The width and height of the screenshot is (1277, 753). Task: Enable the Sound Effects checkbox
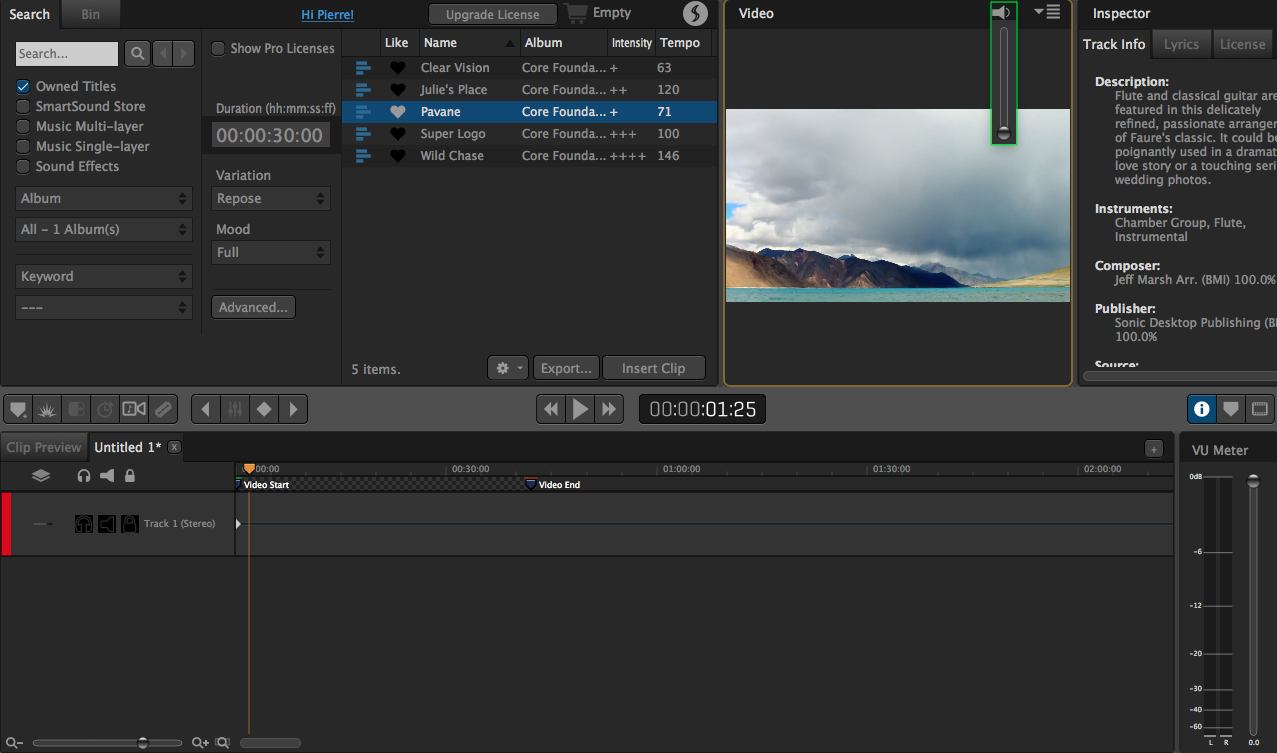point(23,167)
